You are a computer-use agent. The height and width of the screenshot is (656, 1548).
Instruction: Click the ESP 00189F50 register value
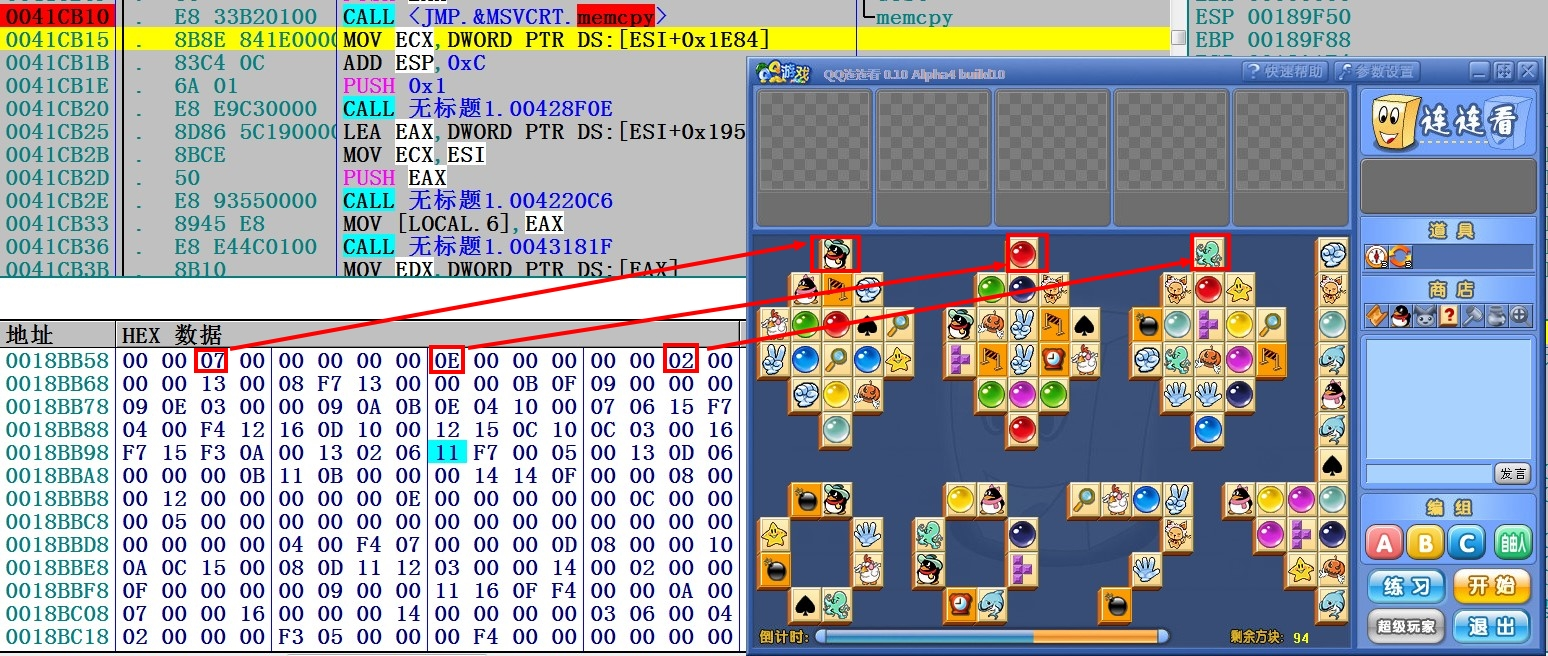1273,17
